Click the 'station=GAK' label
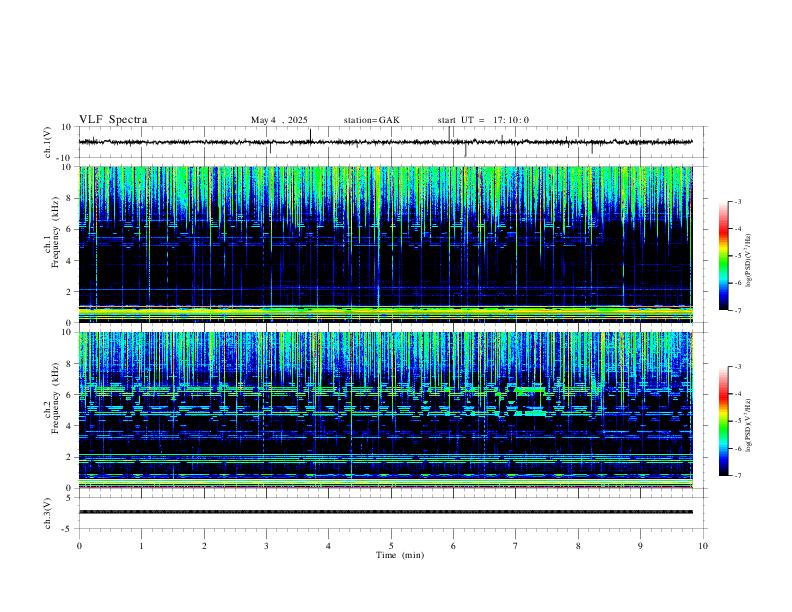The width and height of the screenshot is (792, 612). coord(371,120)
